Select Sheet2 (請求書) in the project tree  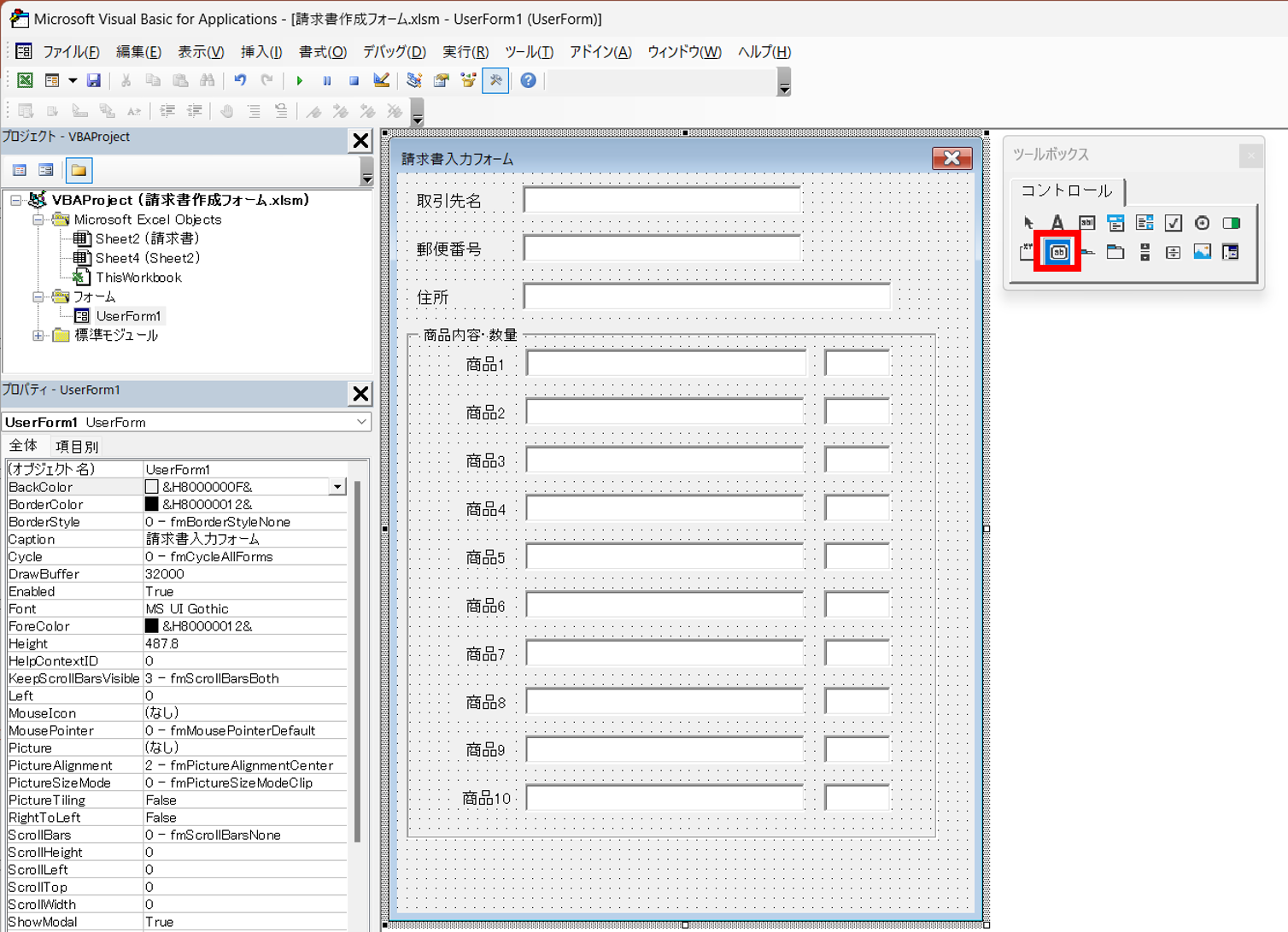(x=146, y=238)
